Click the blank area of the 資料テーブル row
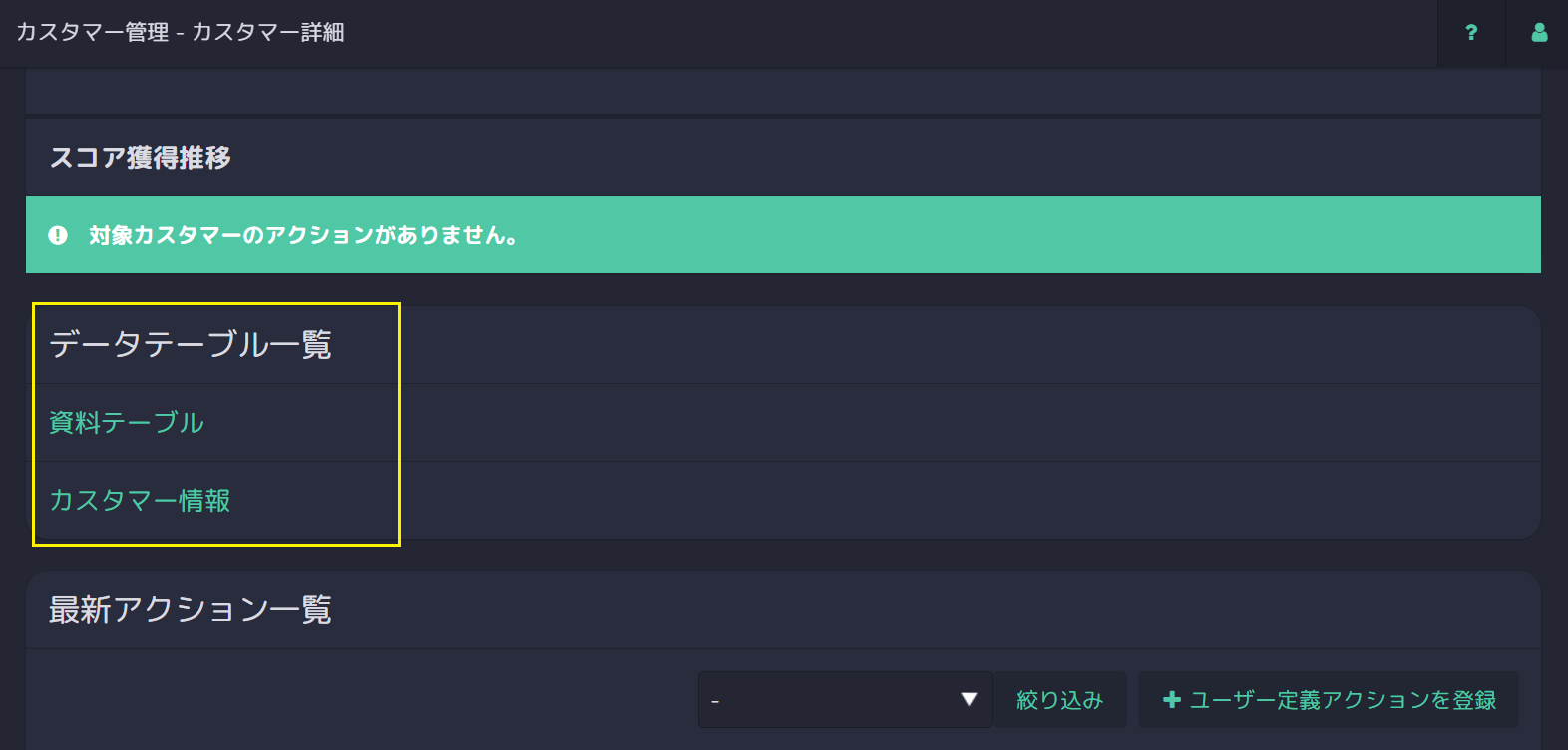Screen dimensions: 1568x750 (x=868, y=423)
